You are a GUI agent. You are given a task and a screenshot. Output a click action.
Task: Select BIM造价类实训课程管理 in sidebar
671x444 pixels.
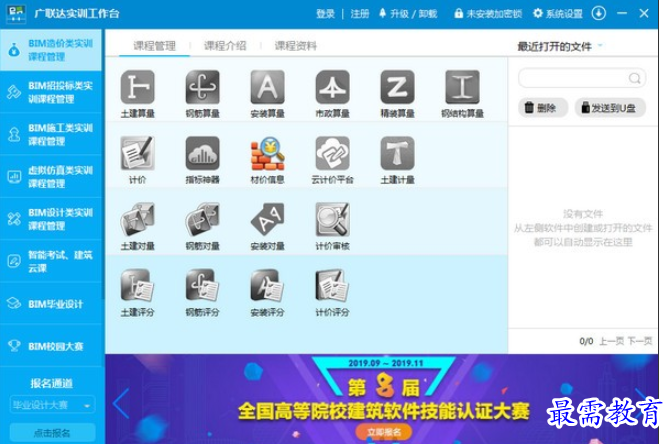tap(51, 50)
